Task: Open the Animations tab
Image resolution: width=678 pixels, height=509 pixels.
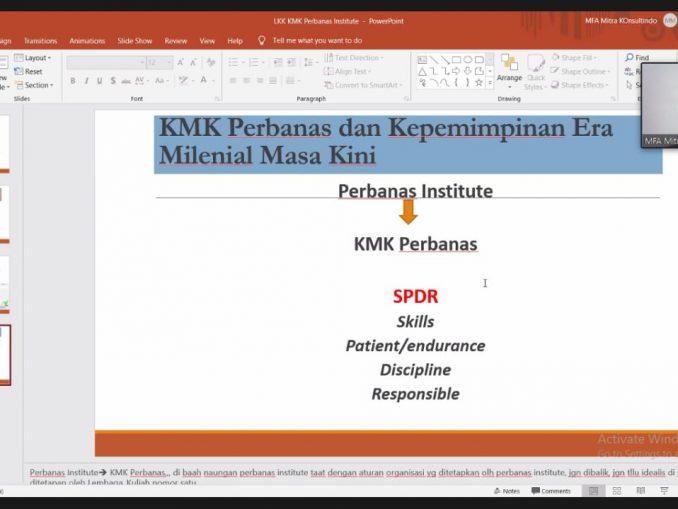Action: click(87, 41)
